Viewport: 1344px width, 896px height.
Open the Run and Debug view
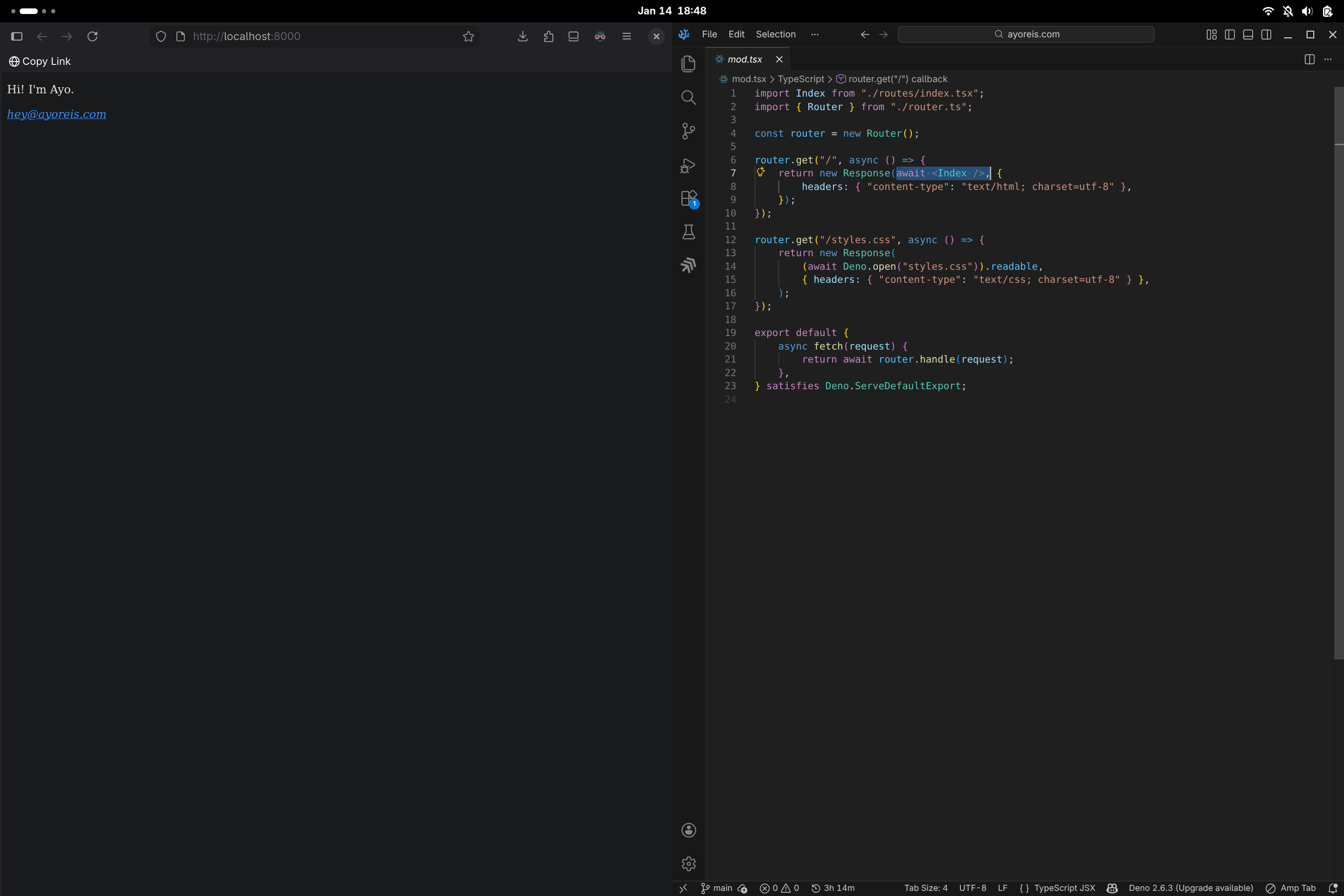click(x=689, y=165)
